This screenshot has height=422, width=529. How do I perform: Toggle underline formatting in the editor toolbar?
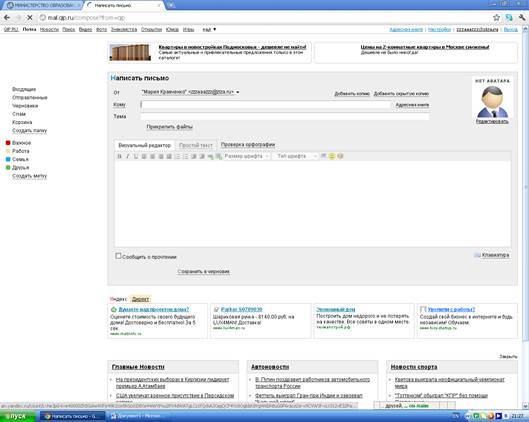pos(136,156)
